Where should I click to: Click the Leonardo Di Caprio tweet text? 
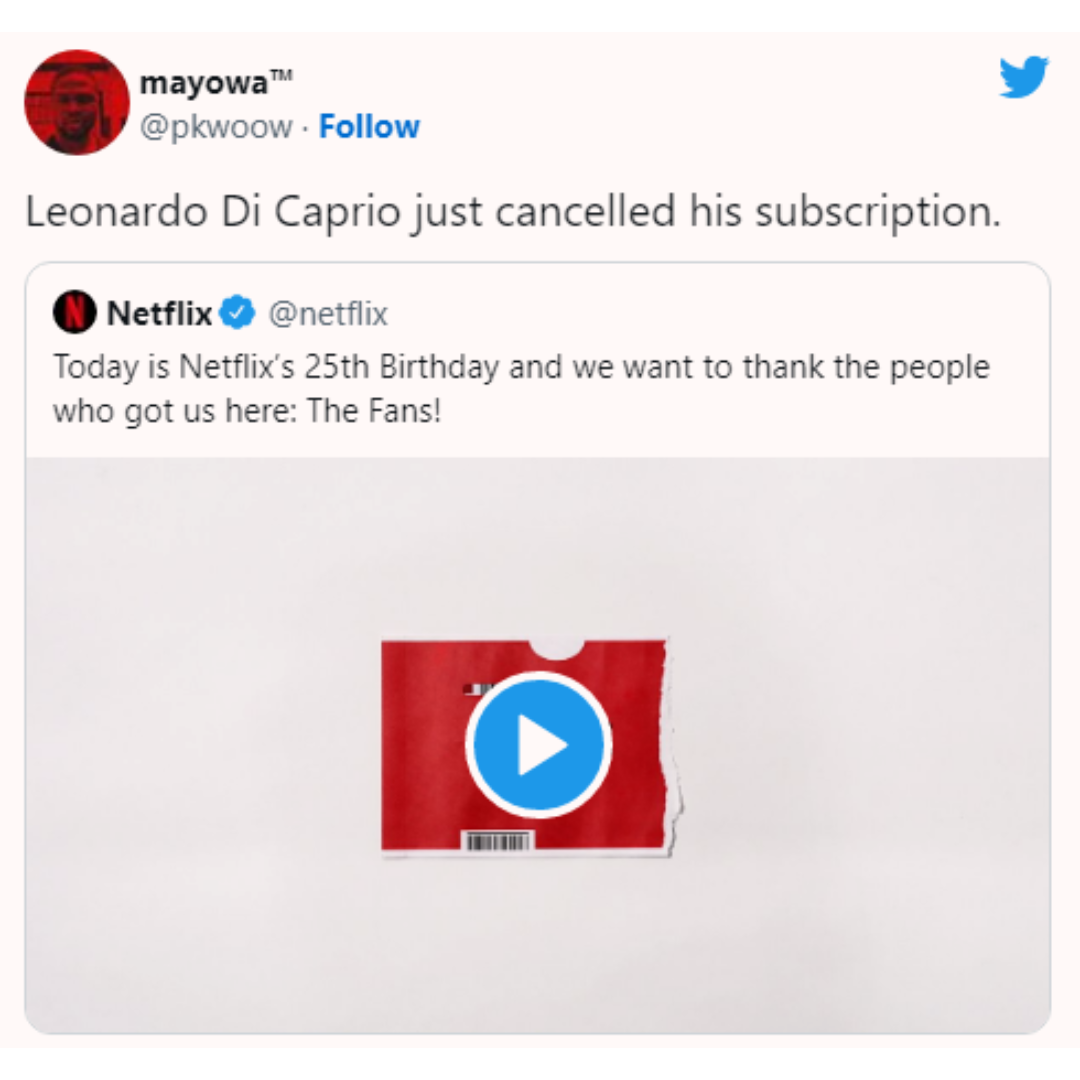(x=513, y=211)
